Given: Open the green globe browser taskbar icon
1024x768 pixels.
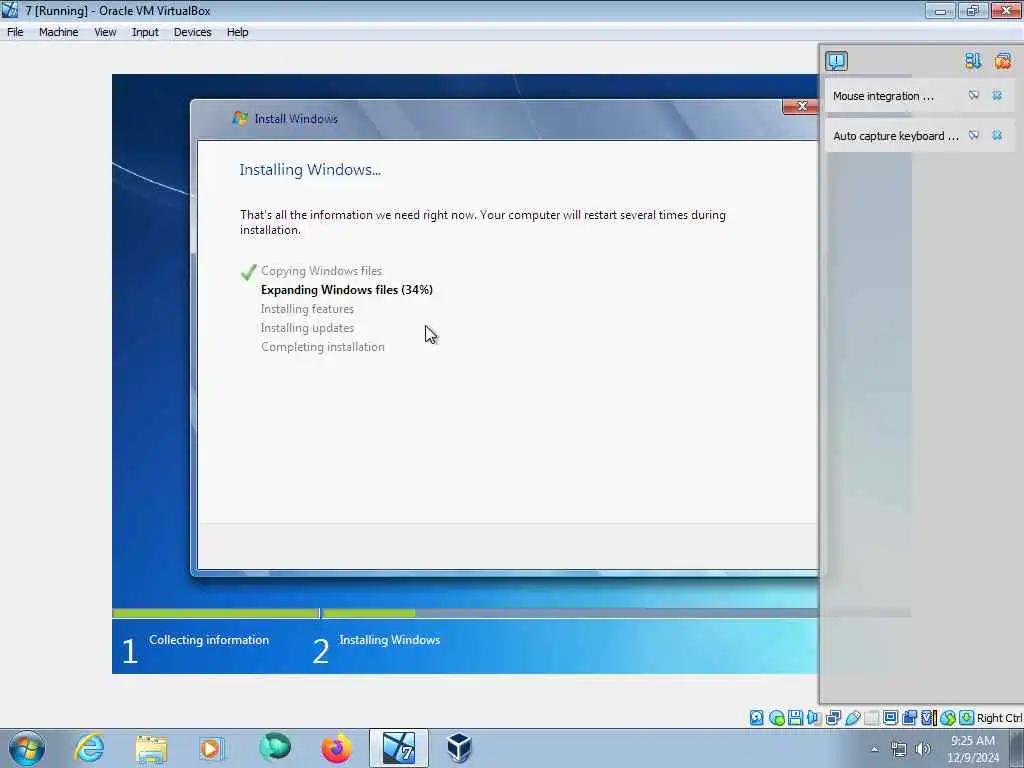Looking at the screenshot, I should (x=274, y=747).
